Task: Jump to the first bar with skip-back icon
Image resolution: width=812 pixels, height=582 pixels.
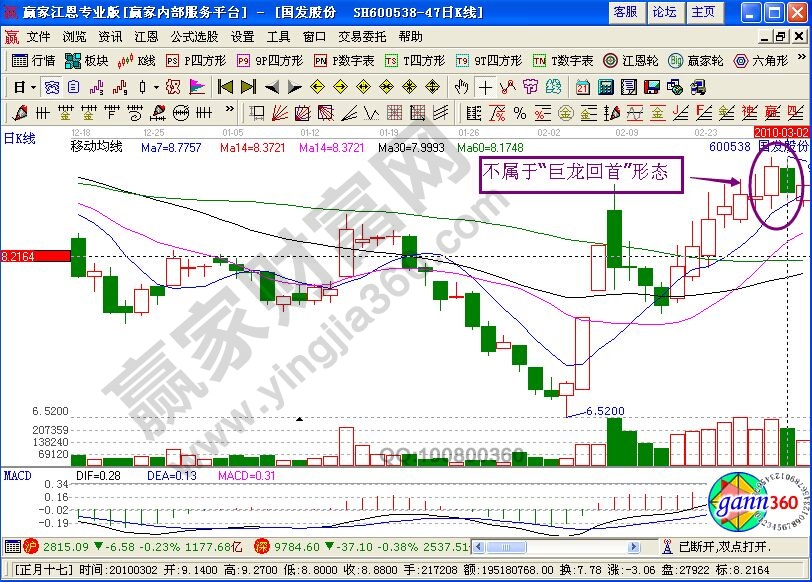Action: point(225,86)
